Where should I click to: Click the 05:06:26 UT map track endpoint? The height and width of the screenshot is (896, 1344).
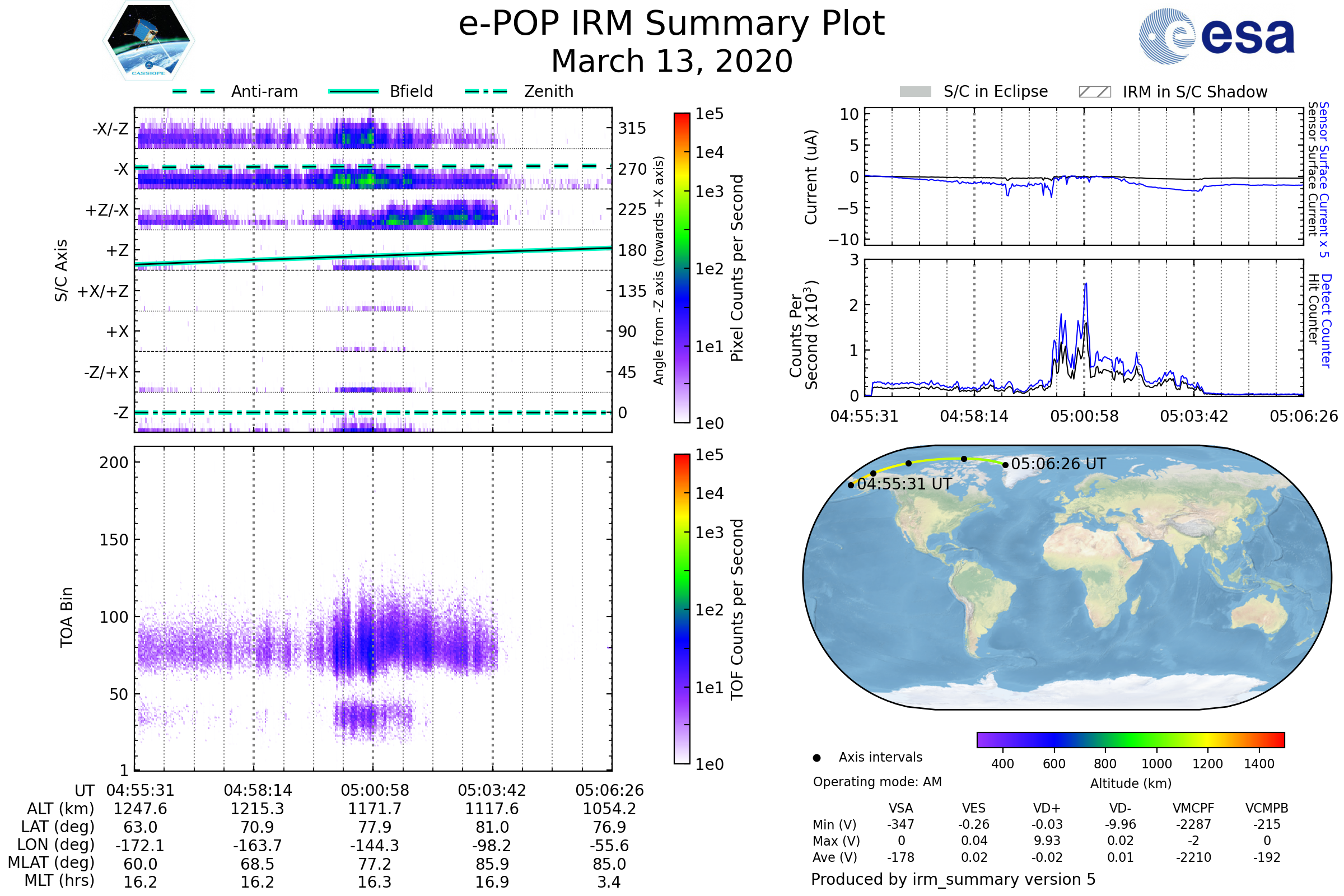[1005, 465]
